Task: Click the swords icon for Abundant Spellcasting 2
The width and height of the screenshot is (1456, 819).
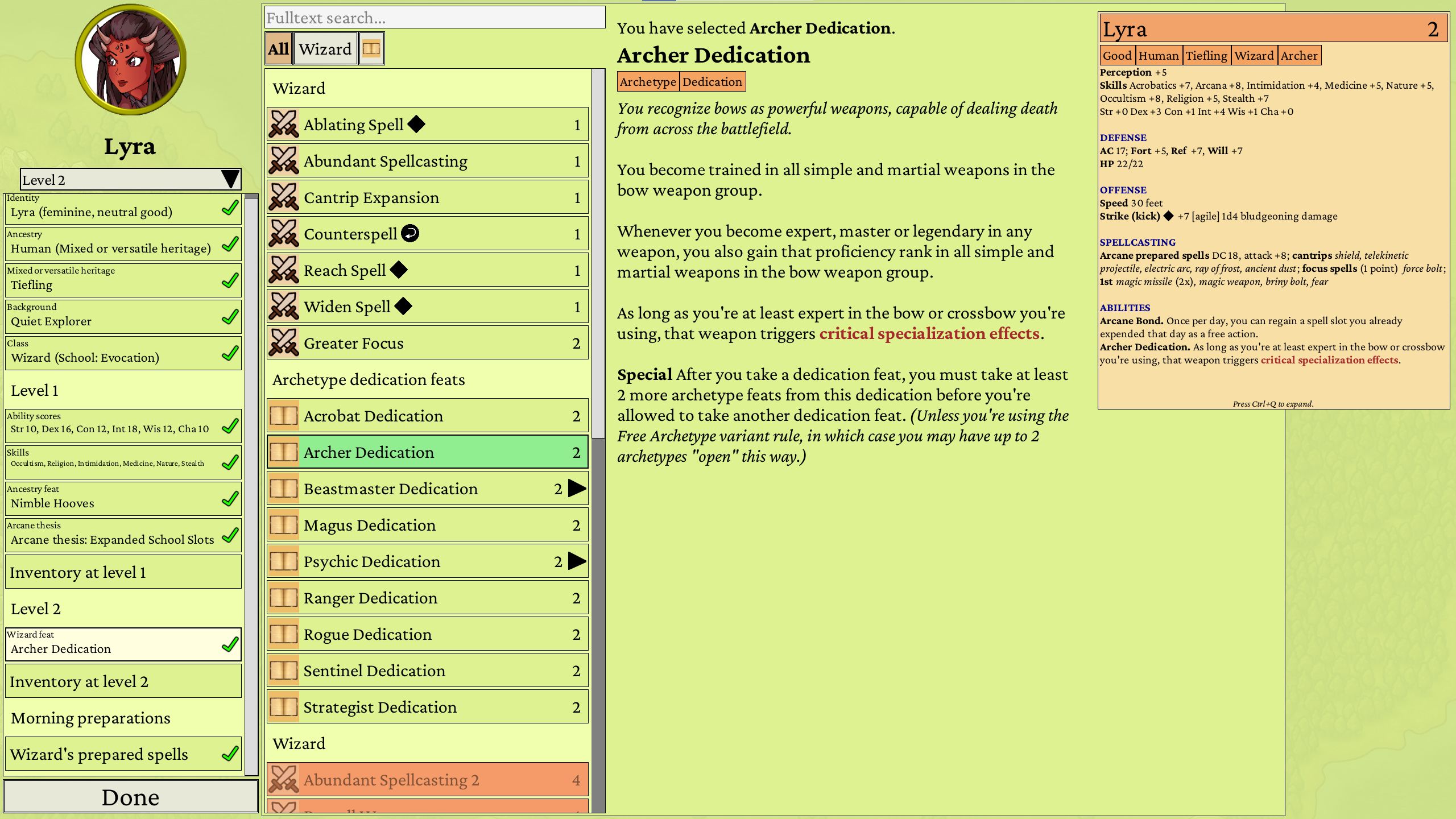Action: click(283, 779)
